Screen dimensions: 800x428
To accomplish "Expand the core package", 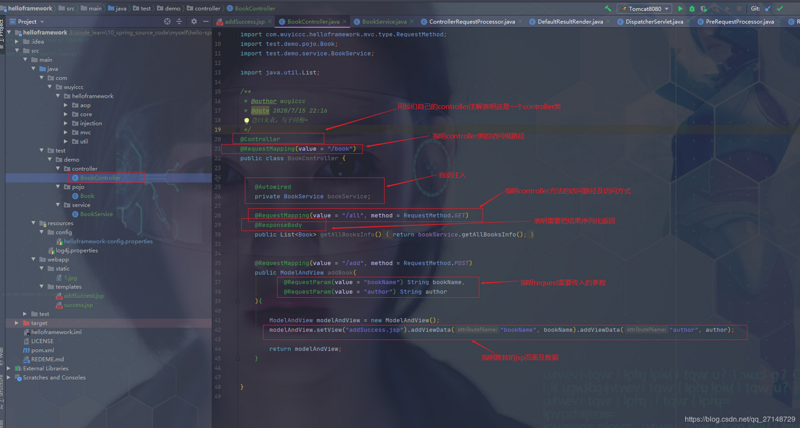I will tap(66, 114).
